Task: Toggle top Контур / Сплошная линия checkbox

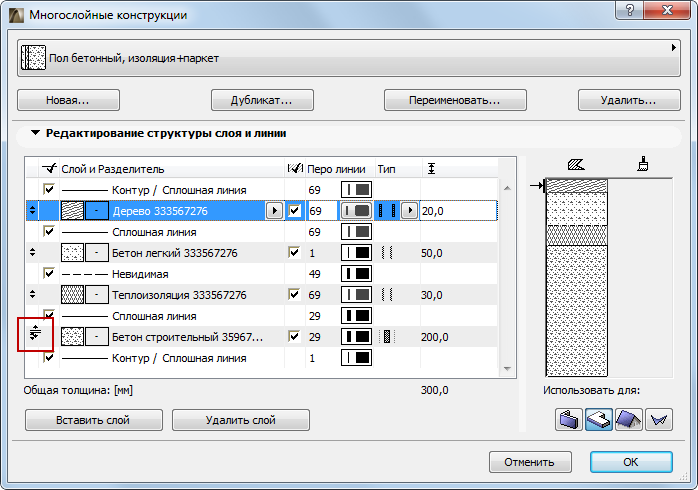Action: (49, 189)
